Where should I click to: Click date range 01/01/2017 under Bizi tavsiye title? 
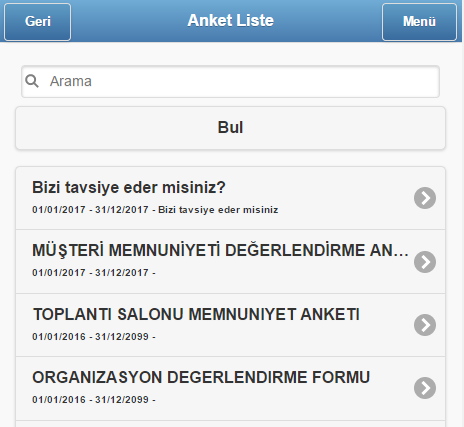tap(90, 210)
